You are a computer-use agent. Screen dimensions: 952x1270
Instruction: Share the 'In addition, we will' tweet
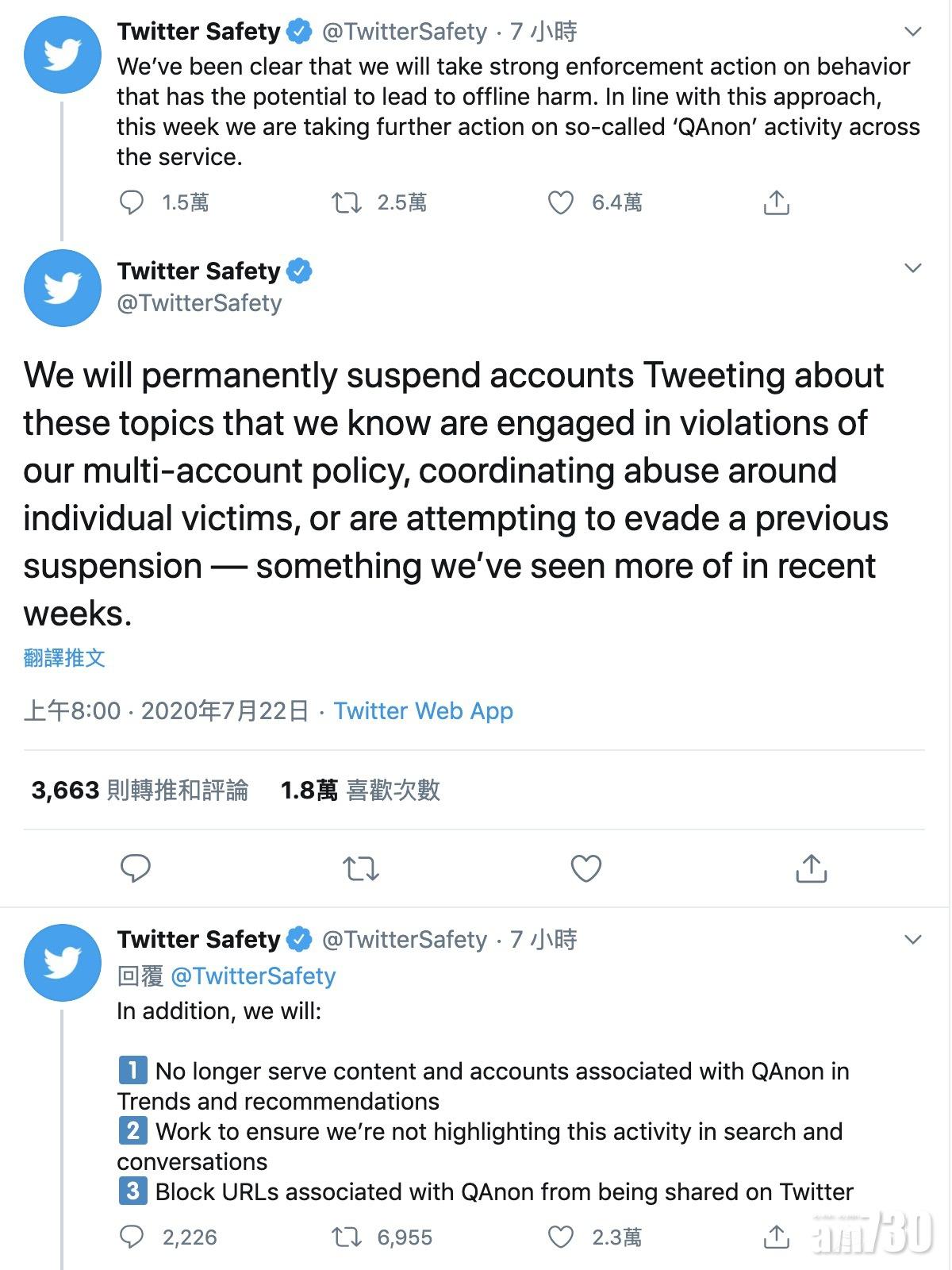click(x=776, y=1237)
